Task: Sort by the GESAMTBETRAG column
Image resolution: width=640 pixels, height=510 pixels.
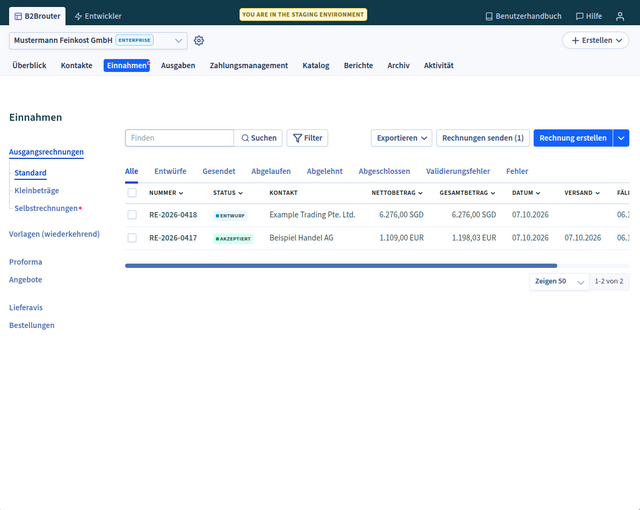Action: click(467, 193)
